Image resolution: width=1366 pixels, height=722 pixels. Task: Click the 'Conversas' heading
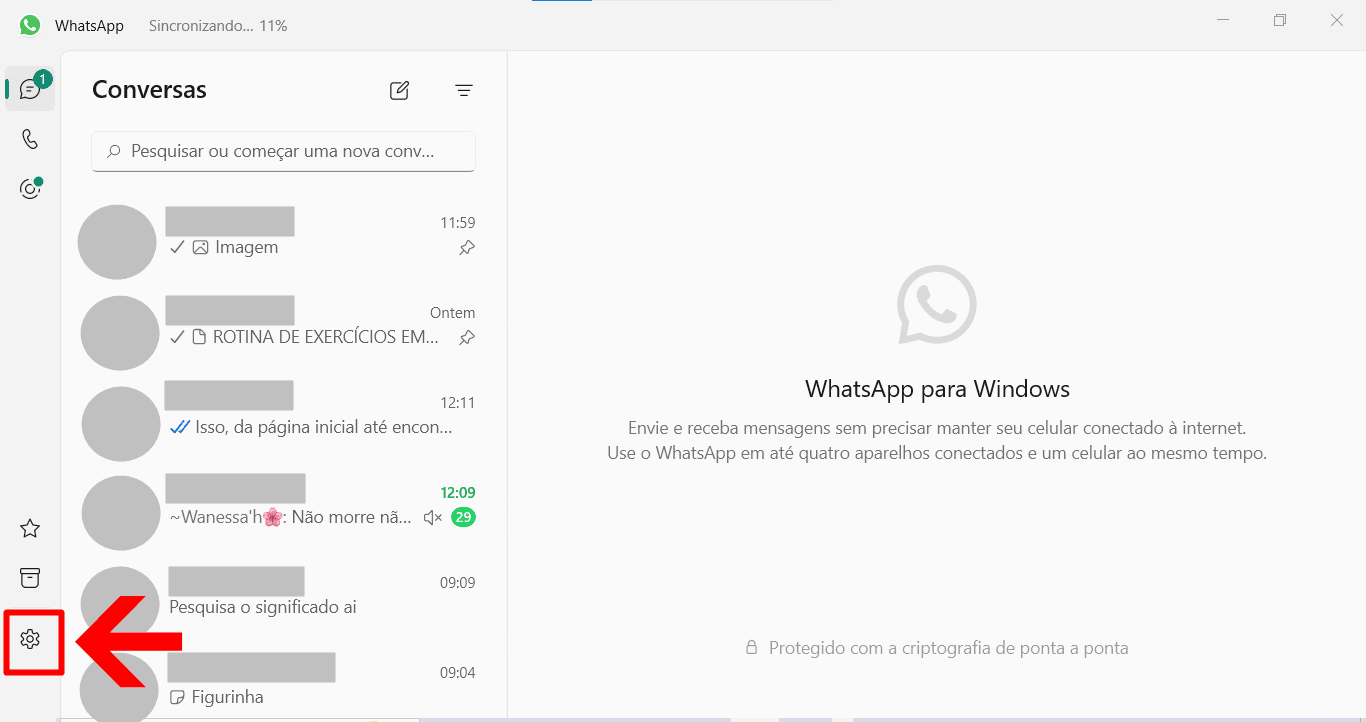(149, 90)
